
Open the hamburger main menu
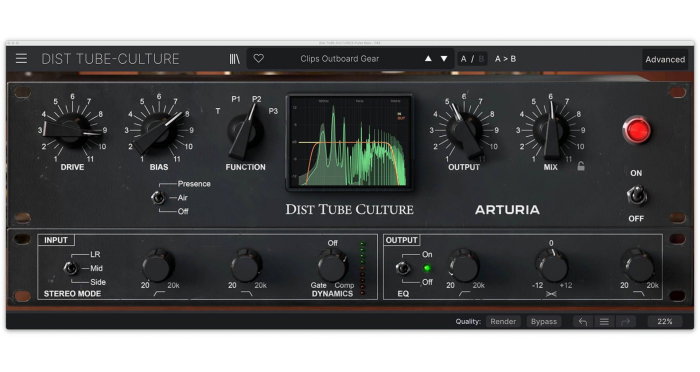point(21,59)
